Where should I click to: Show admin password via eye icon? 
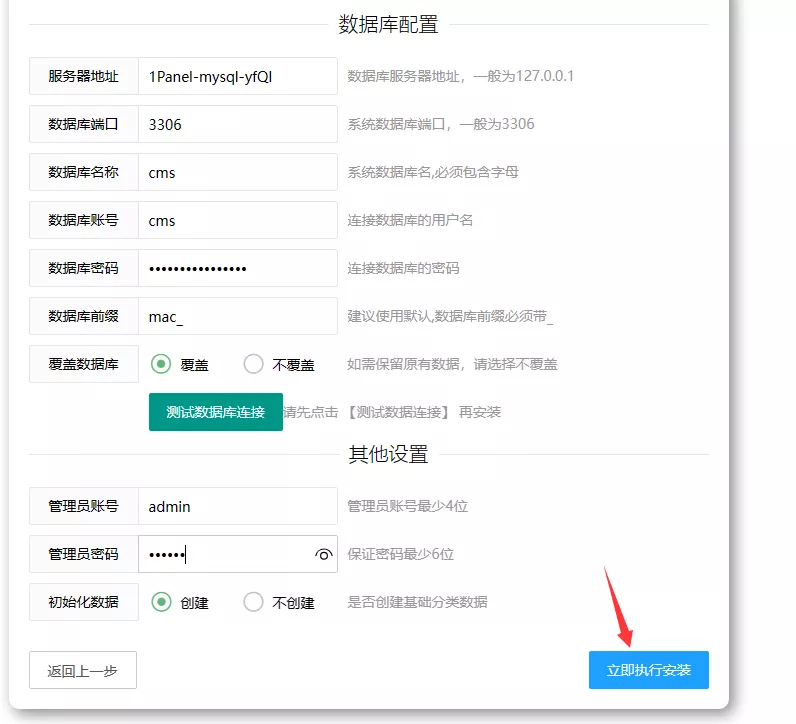pos(323,554)
